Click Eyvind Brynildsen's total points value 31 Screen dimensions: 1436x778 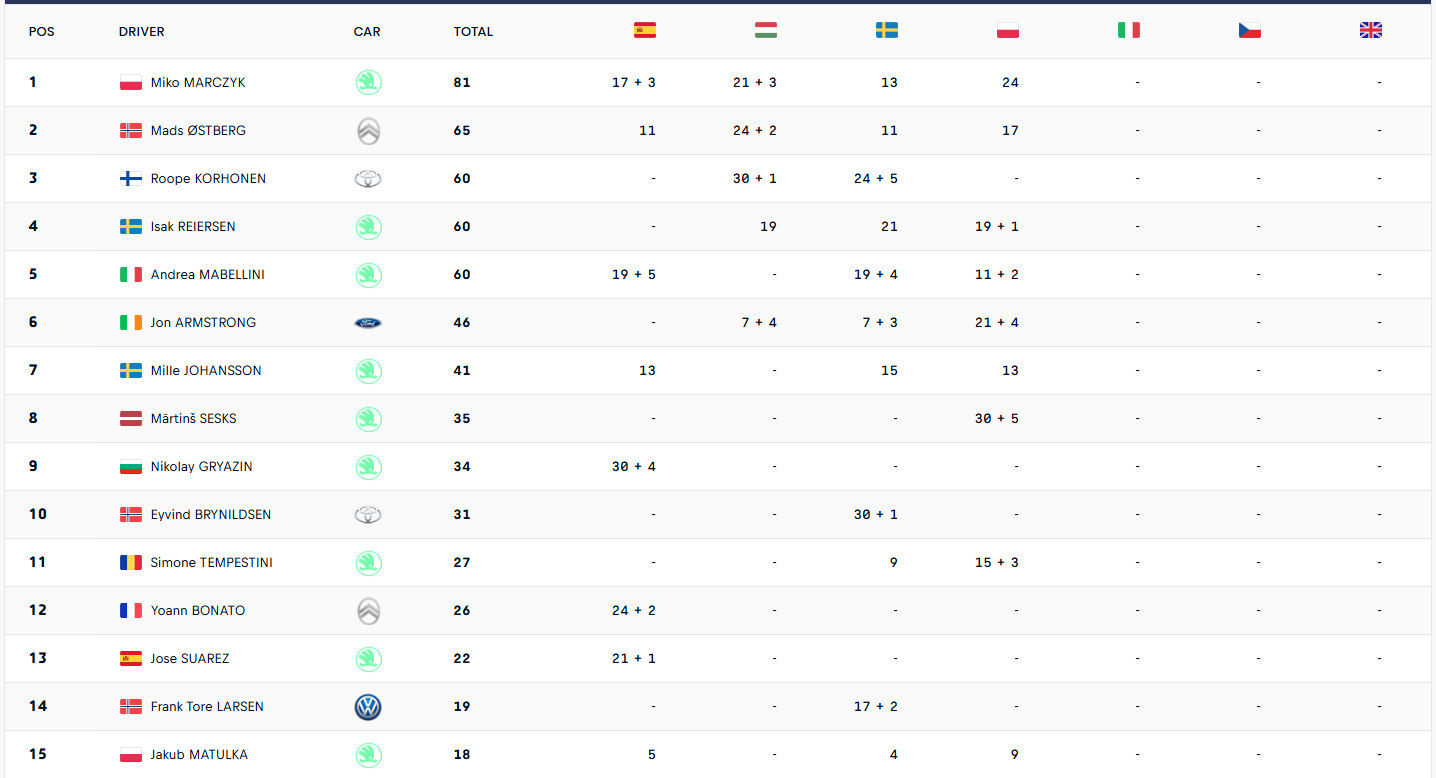[462, 515]
